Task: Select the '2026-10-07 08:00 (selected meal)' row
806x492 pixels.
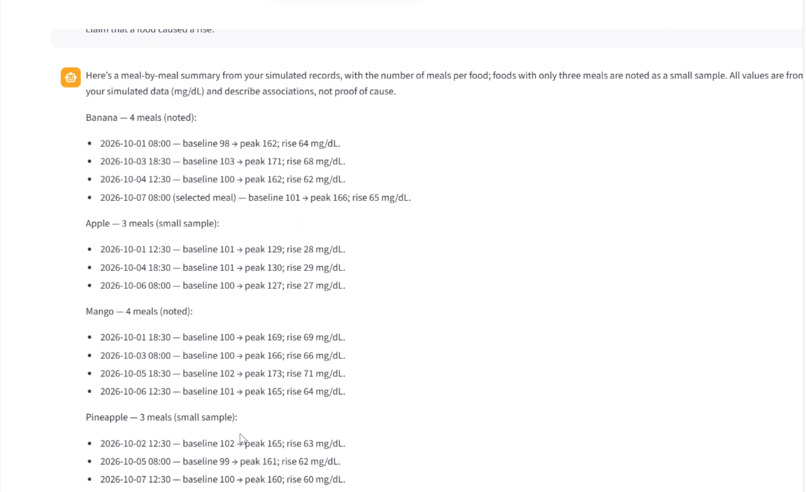Action: (x=255, y=197)
